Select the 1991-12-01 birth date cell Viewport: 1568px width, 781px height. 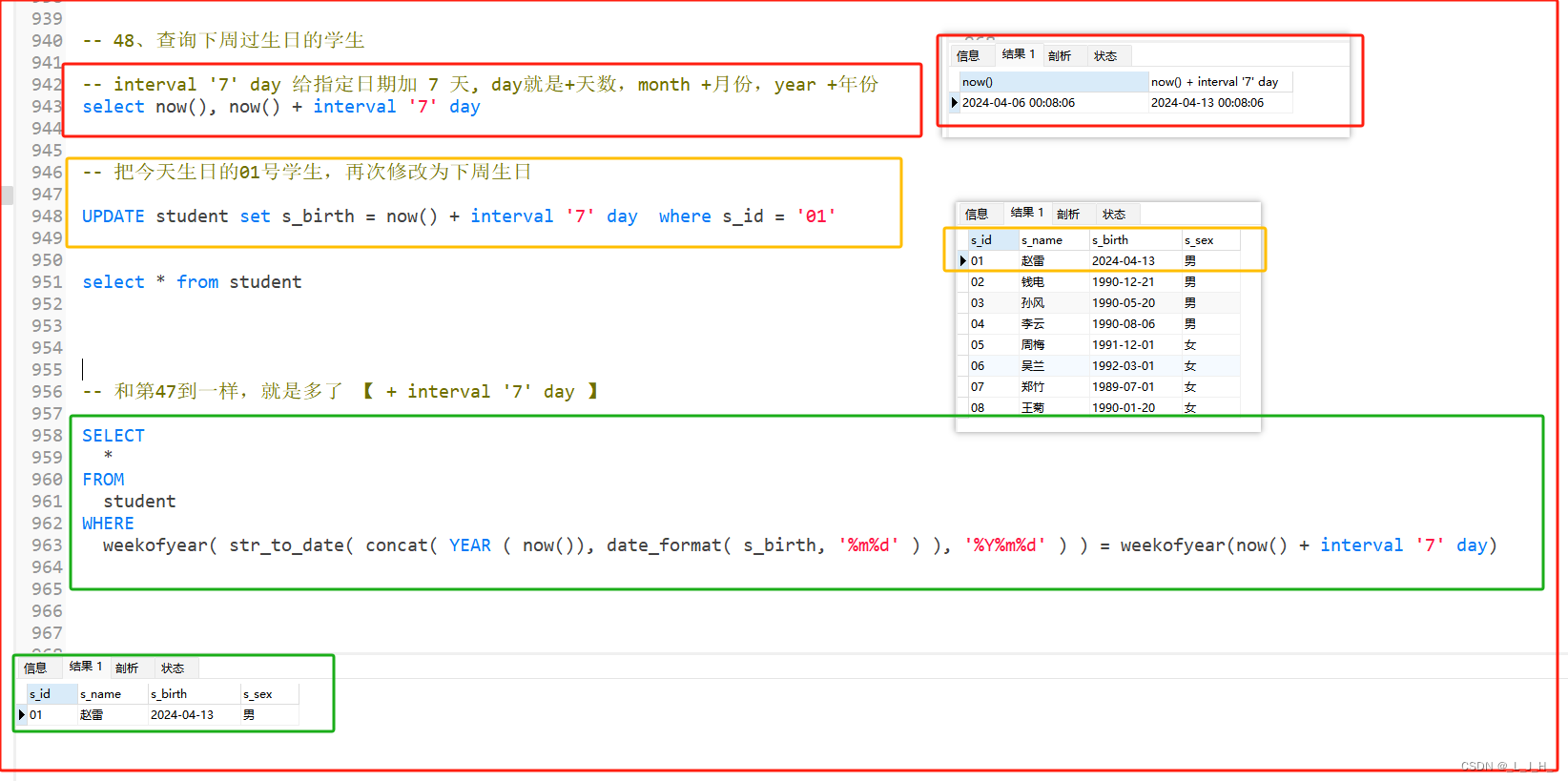point(1136,345)
